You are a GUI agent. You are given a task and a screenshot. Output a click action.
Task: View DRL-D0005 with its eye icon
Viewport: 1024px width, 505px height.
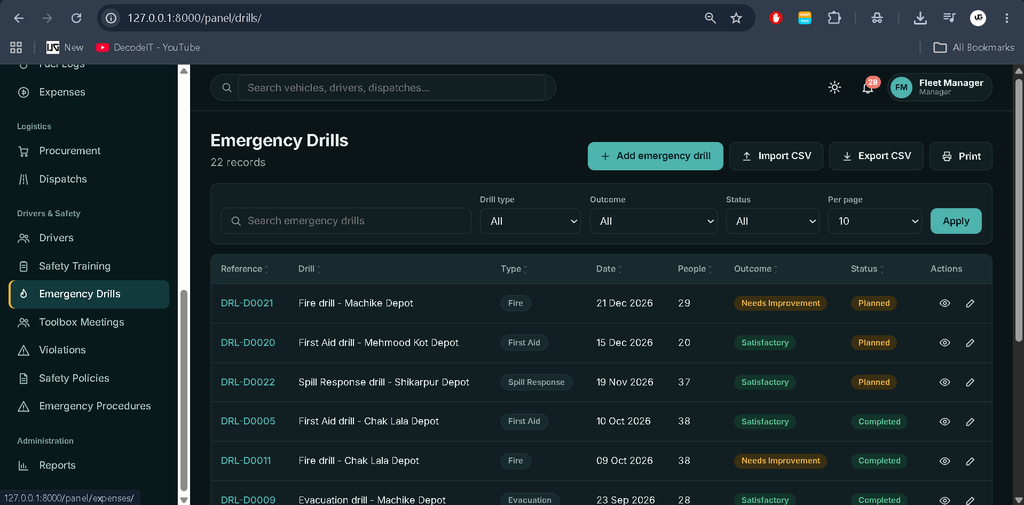tap(944, 421)
